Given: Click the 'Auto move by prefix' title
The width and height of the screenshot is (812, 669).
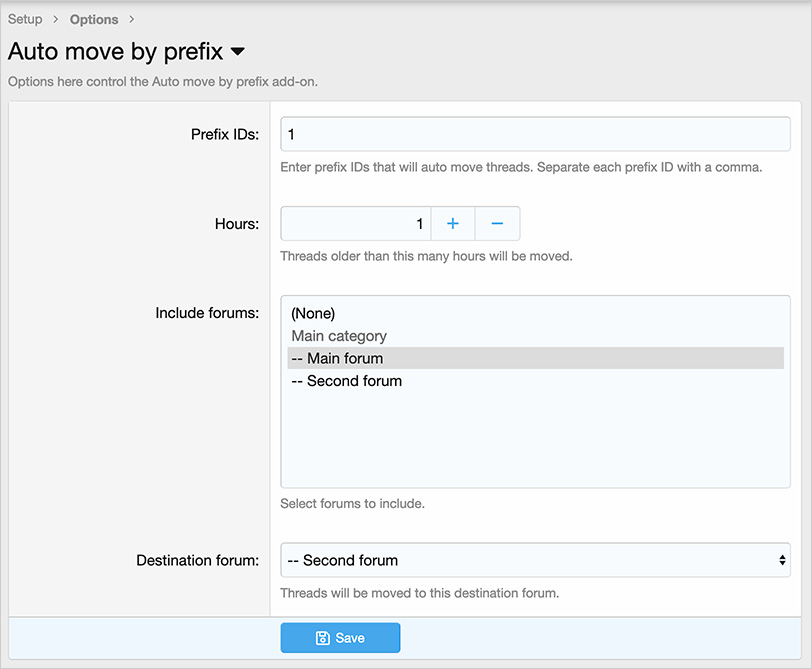Looking at the screenshot, I should pos(115,52).
